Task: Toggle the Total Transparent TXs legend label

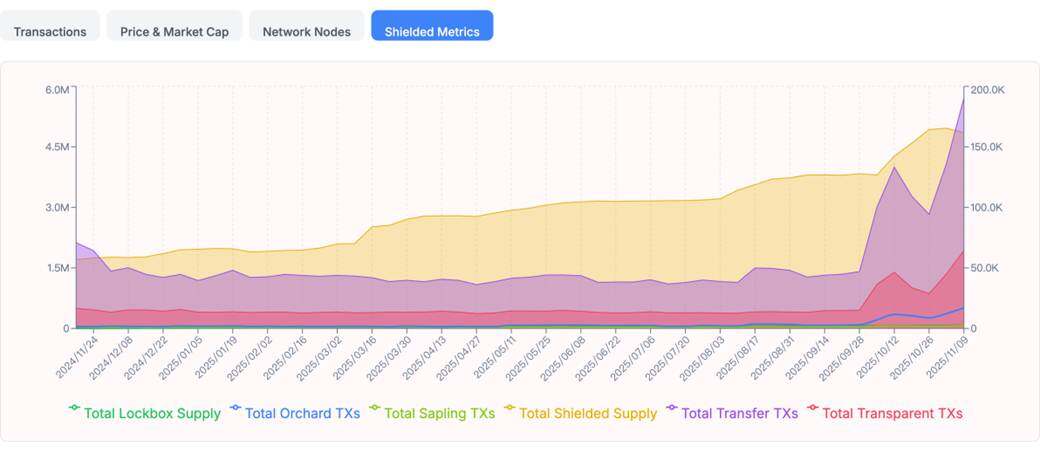Action: pyautogui.click(x=892, y=413)
